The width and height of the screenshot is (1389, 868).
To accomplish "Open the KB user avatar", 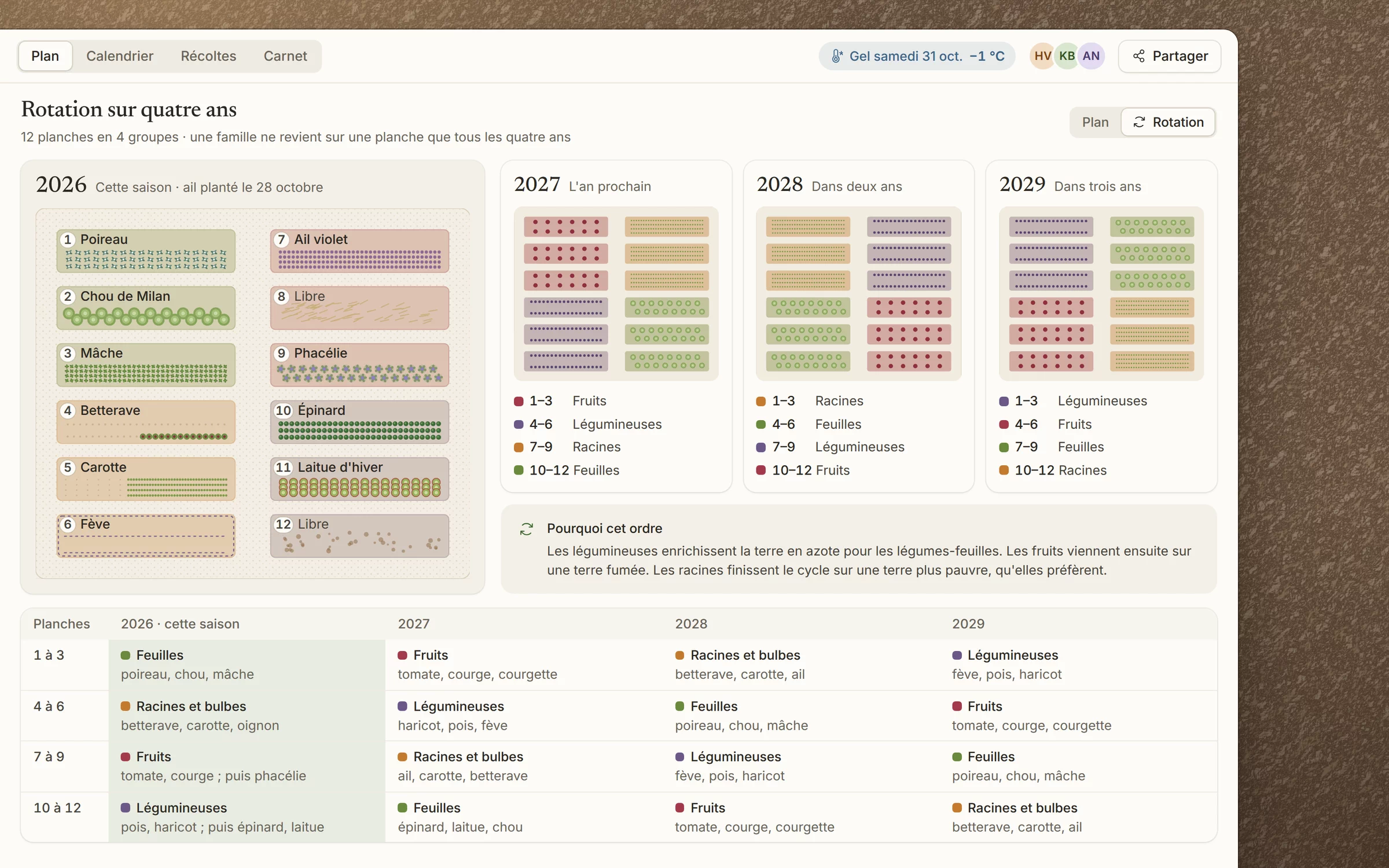I will point(1067,56).
